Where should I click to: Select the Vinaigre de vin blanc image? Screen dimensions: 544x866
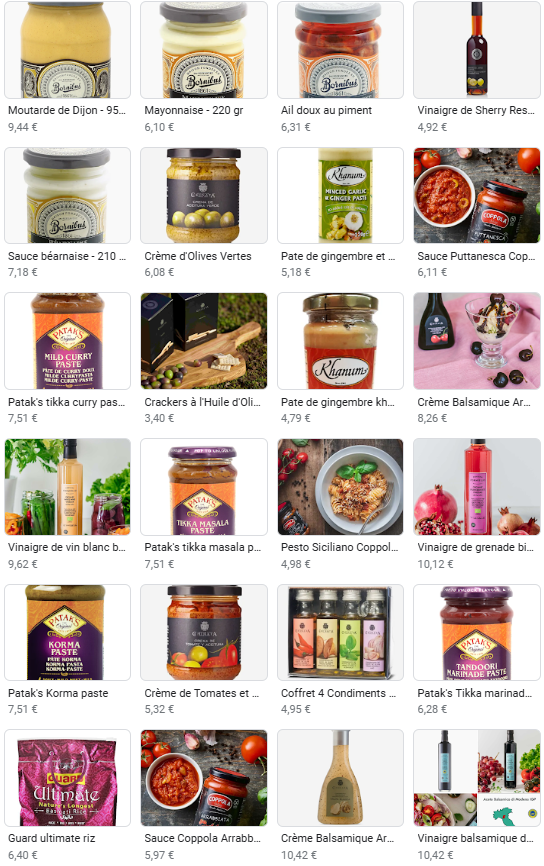(67, 487)
